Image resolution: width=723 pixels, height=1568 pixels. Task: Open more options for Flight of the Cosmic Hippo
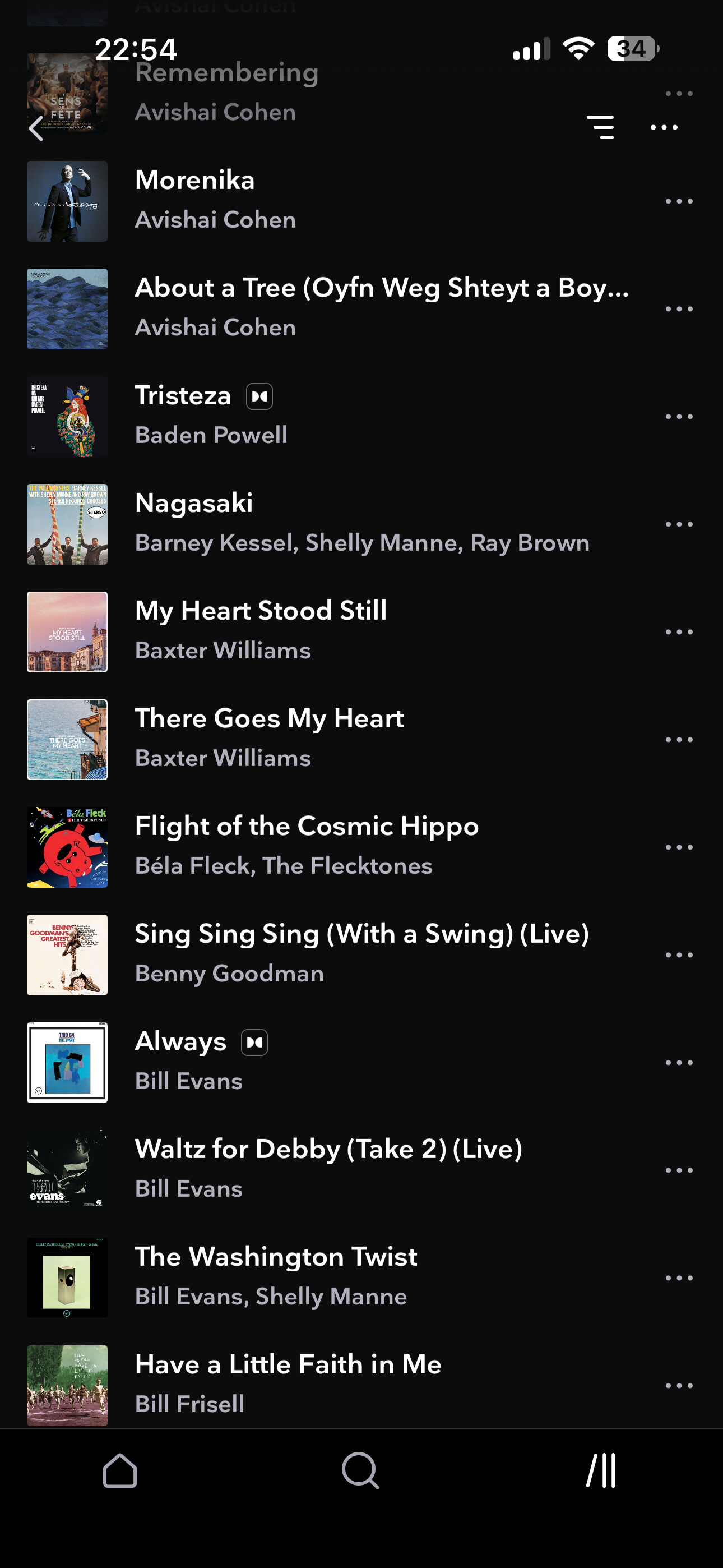pos(679,847)
